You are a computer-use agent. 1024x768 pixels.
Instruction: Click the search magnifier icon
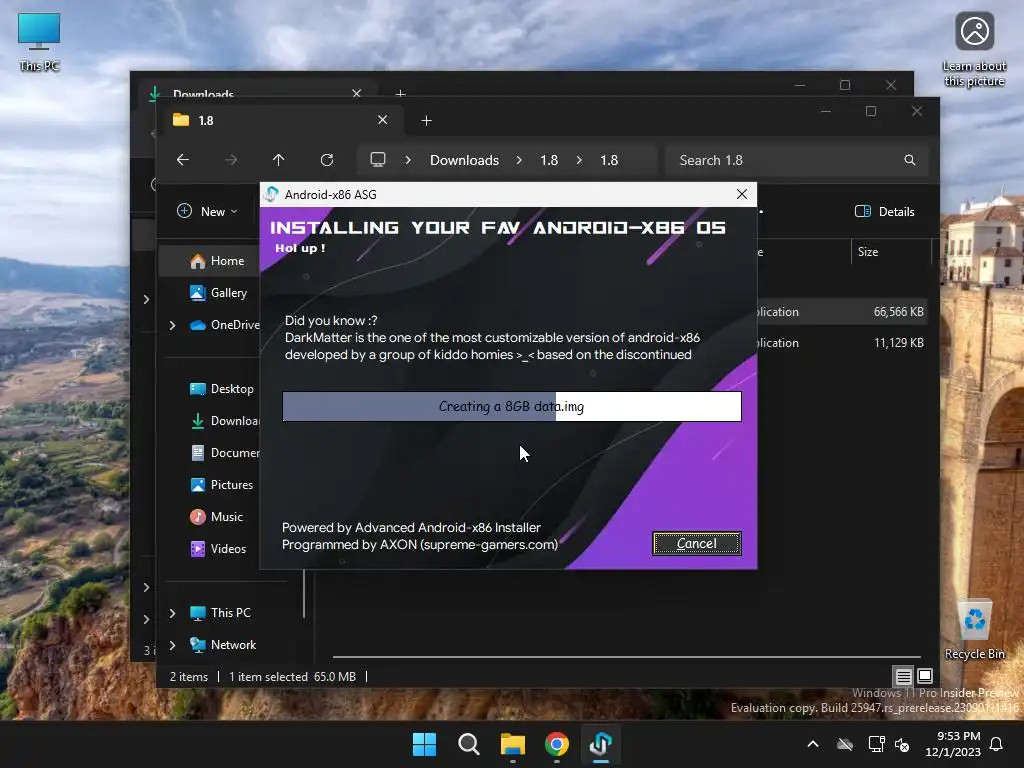click(910, 160)
